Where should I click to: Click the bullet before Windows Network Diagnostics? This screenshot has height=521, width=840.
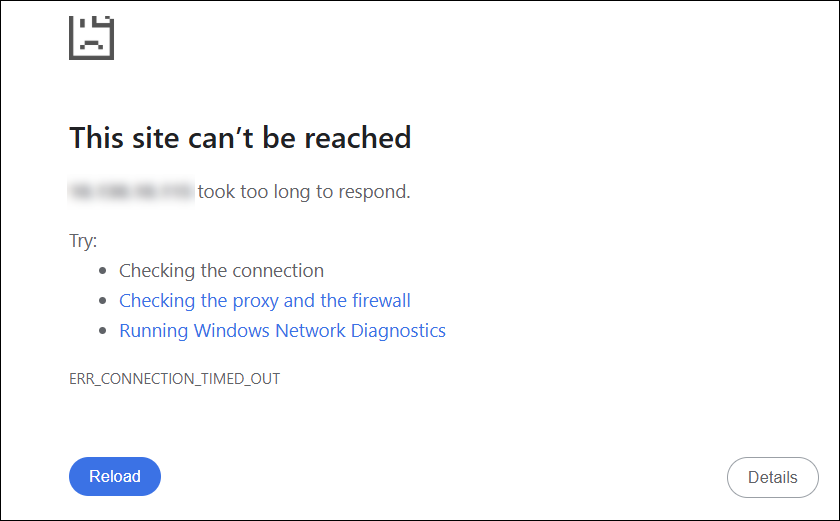tap(104, 331)
